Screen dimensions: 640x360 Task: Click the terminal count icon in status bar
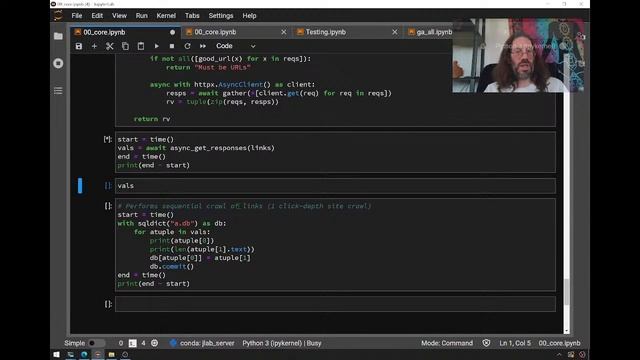132,343
